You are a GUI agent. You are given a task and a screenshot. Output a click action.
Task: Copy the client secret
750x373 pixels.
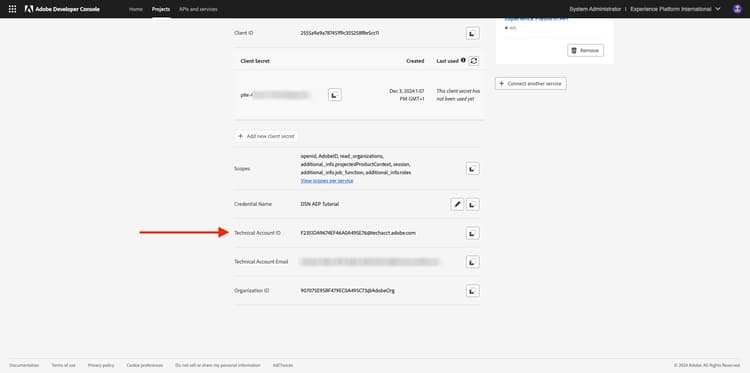[x=335, y=95]
